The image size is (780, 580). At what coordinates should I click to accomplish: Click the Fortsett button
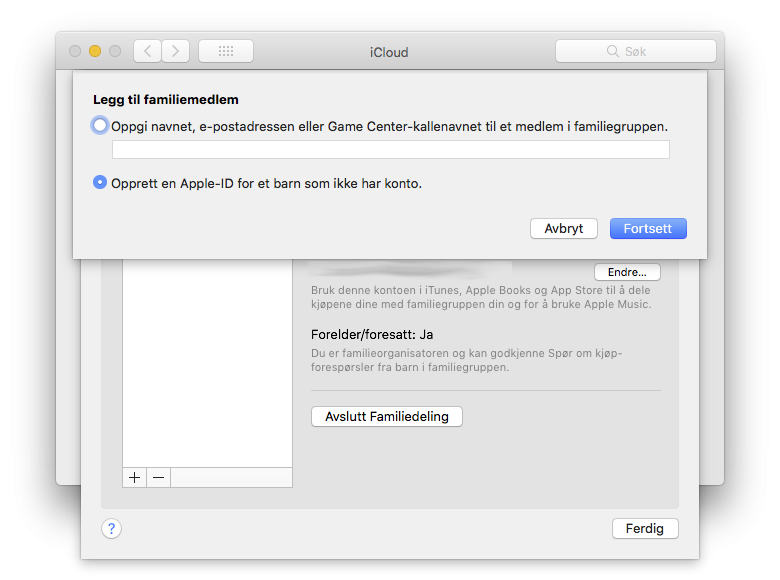point(648,228)
